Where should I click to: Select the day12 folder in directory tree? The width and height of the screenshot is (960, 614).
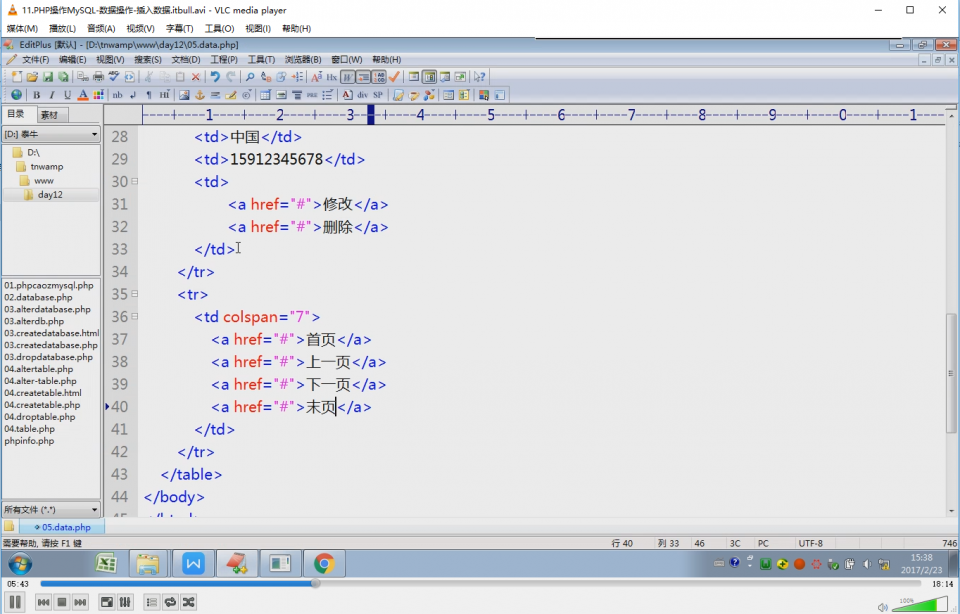(x=50, y=195)
